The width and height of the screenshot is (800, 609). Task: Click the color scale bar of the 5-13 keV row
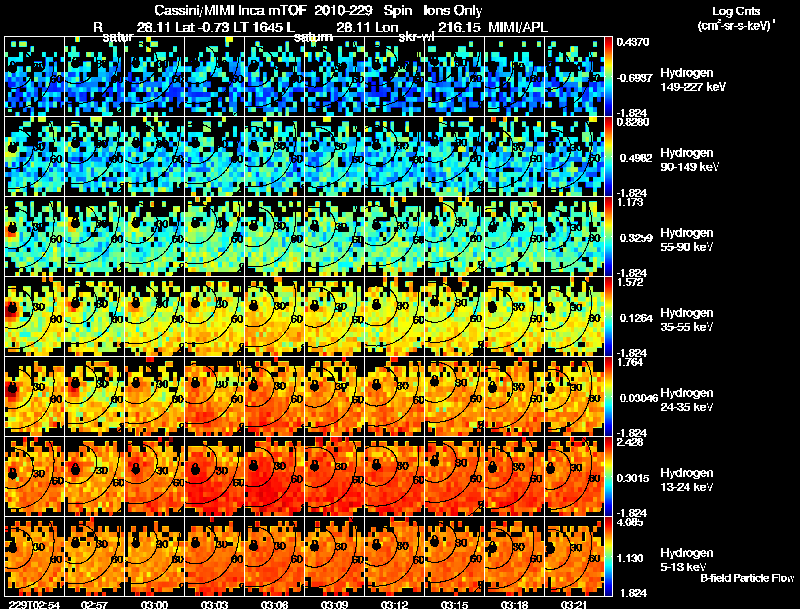pos(608,557)
